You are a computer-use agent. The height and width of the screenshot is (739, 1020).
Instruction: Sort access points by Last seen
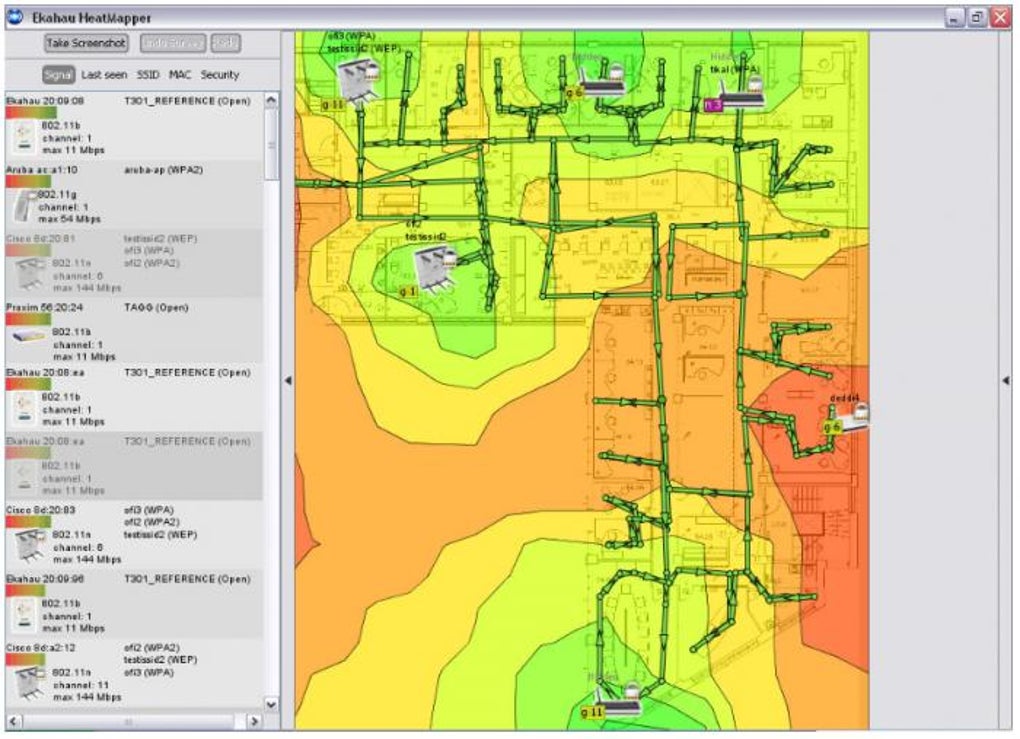pos(104,75)
